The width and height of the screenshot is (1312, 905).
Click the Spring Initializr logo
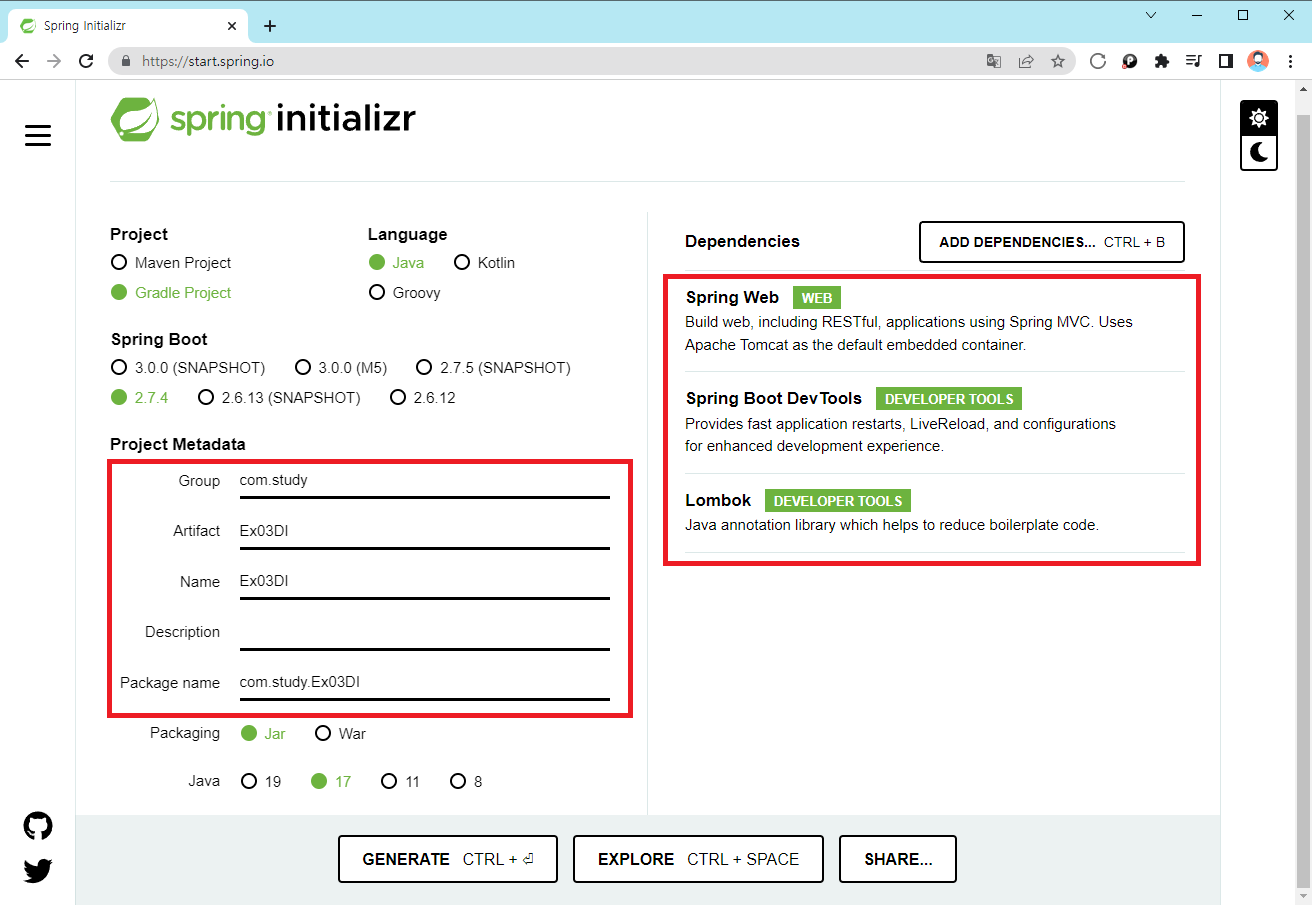pyautogui.click(x=263, y=119)
